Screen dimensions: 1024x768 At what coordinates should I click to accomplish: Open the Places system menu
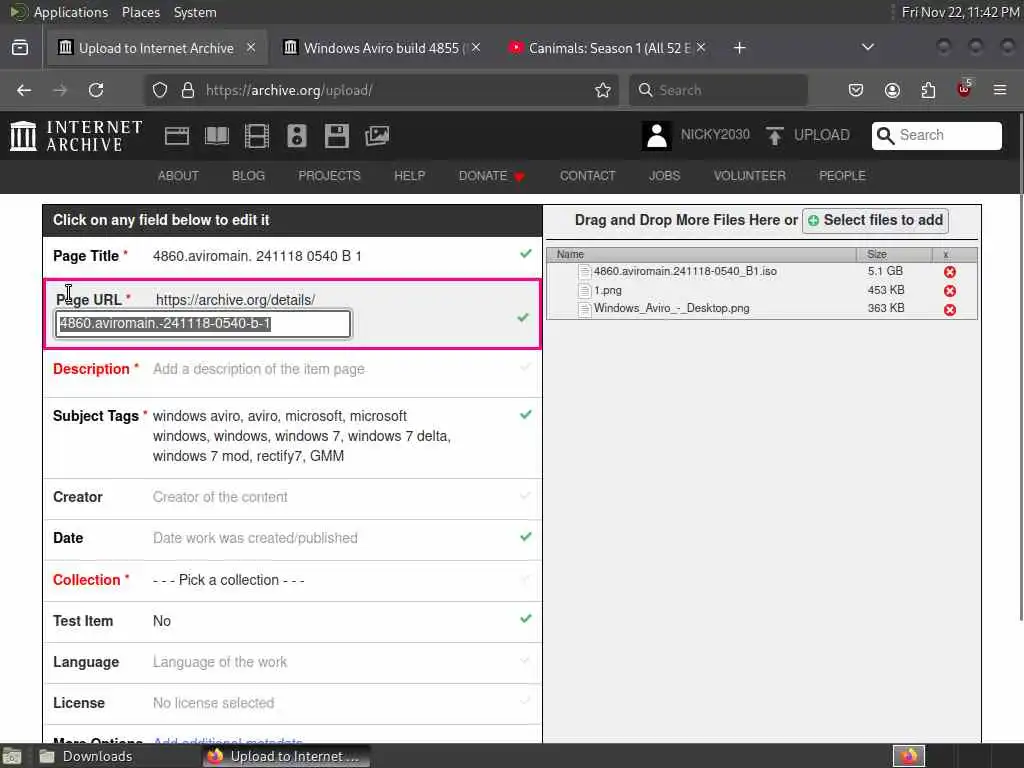coord(140,12)
